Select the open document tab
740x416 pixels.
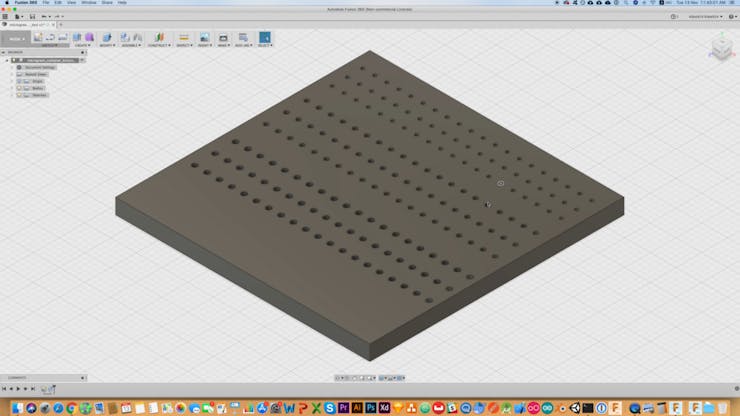27,25
